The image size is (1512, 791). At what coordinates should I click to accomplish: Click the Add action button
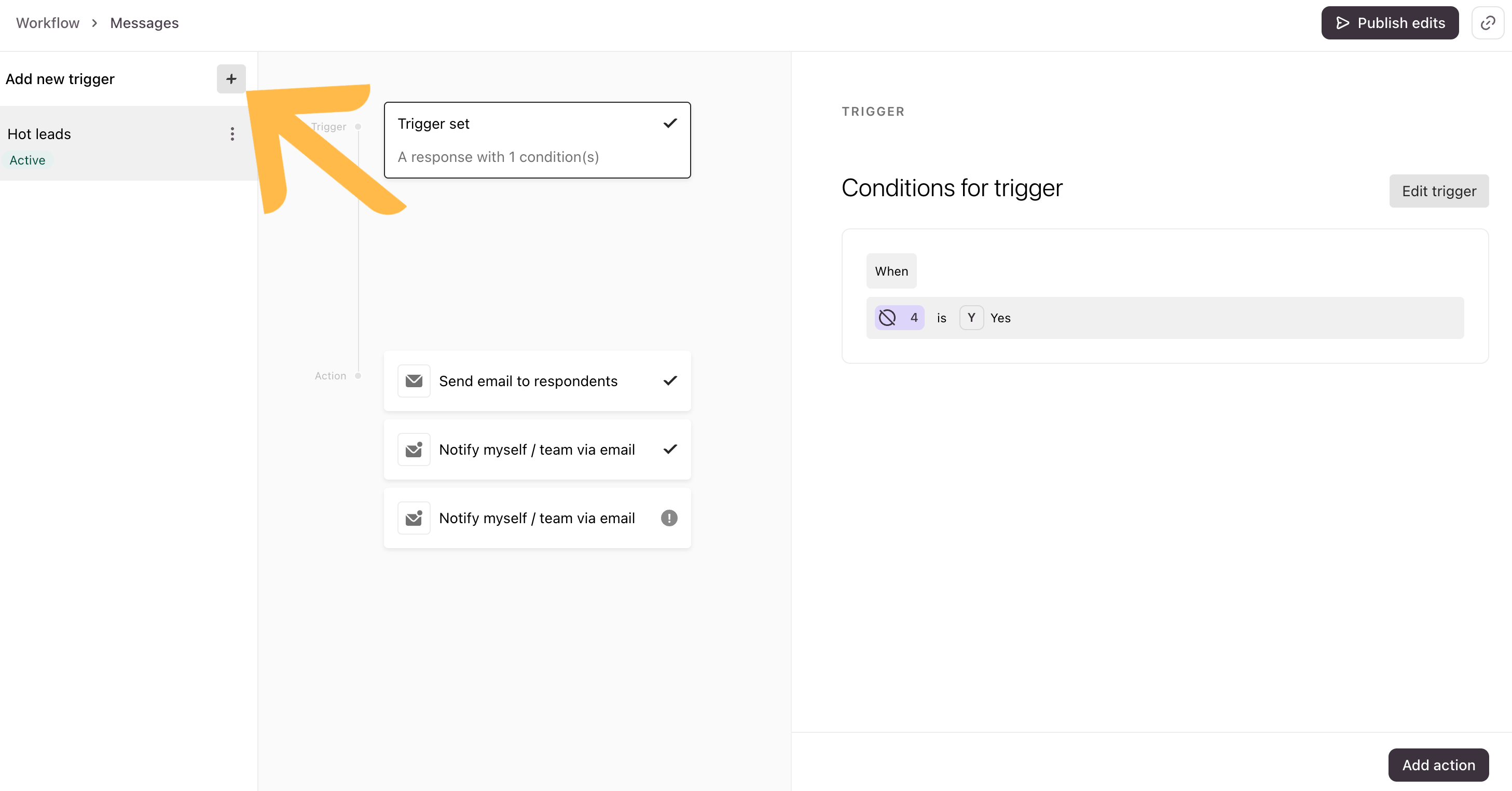pyautogui.click(x=1438, y=765)
